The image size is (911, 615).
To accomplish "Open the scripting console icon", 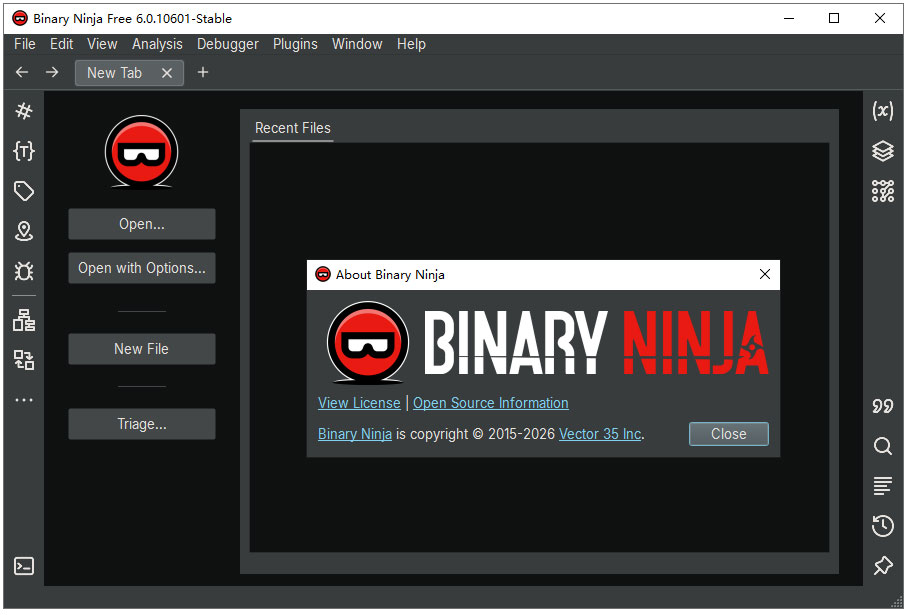I will (x=24, y=566).
